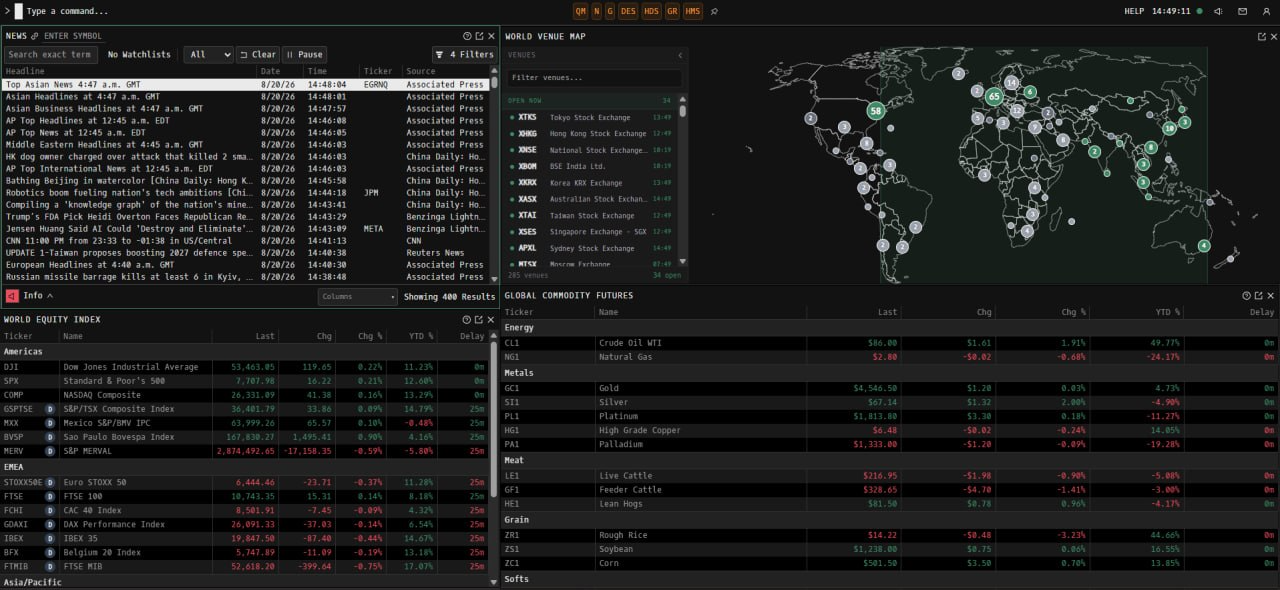This screenshot has height=590, width=1280.
Task: Open HELP in the top bar
Action: (x=1134, y=11)
